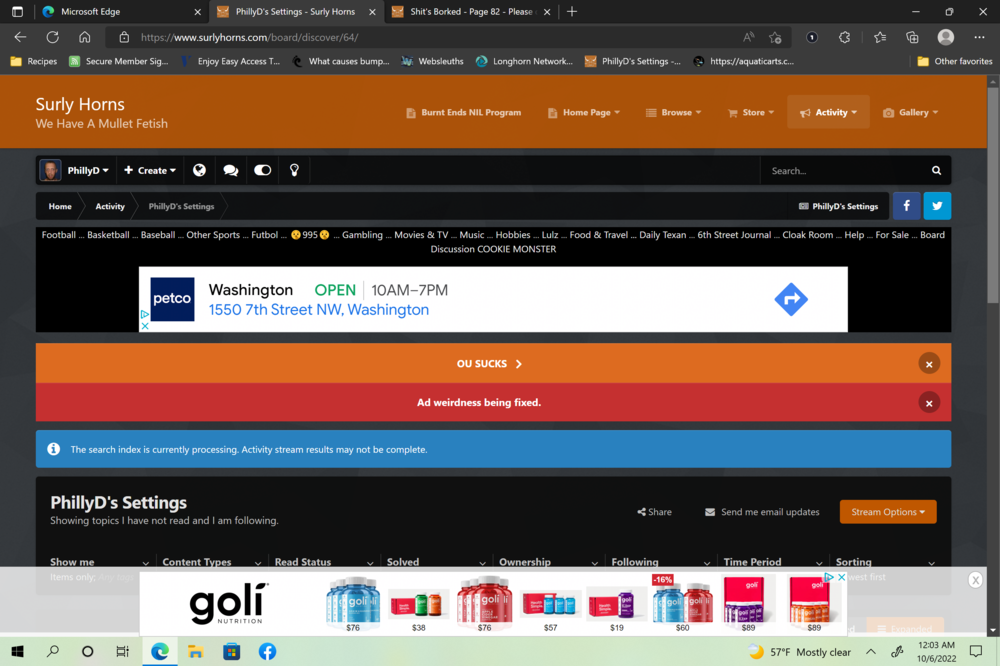Click Send me email updates
Screen dimensions: 1000x666
pos(762,512)
